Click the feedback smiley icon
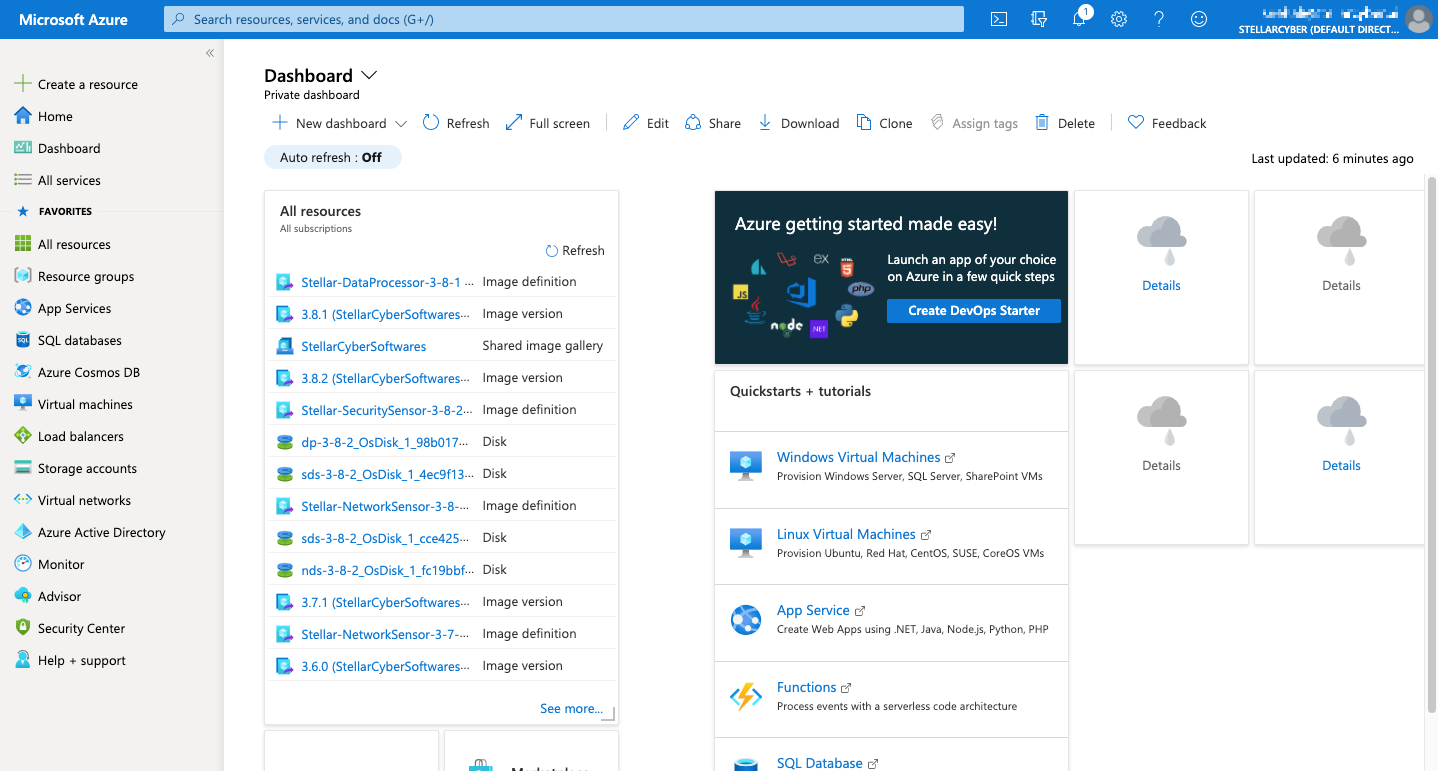Image resolution: width=1438 pixels, height=771 pixels. (x=1199, y=19)
